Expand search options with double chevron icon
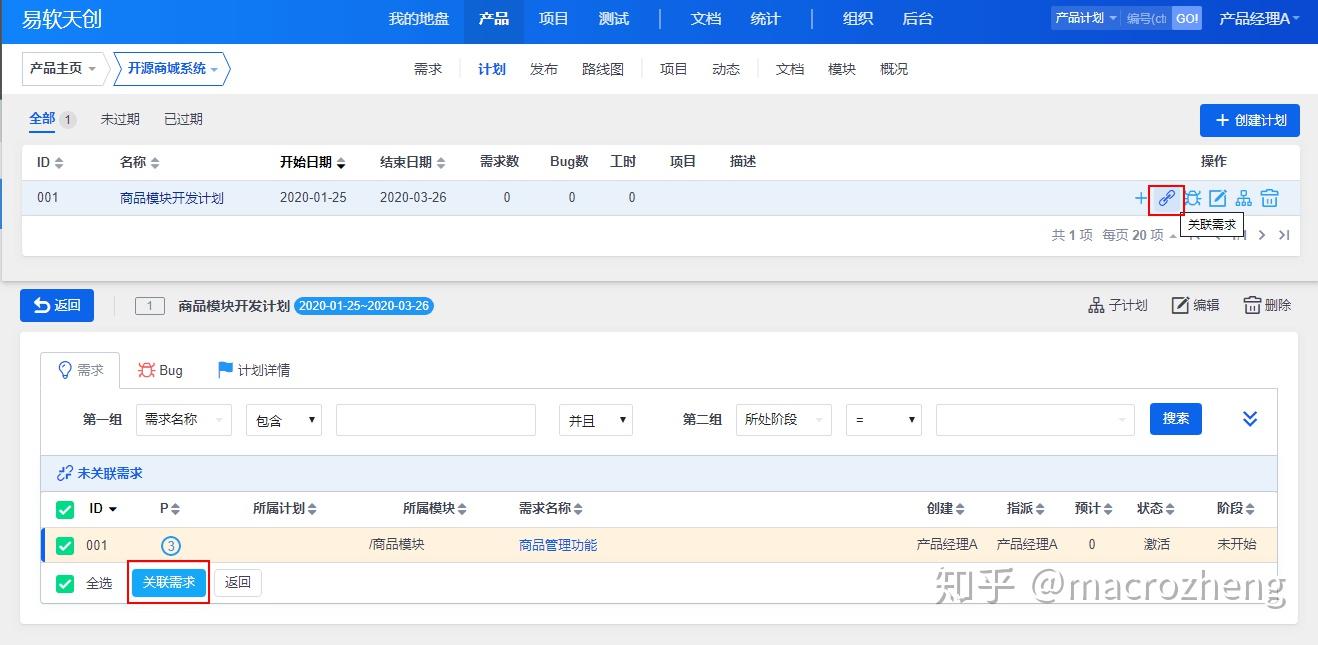 pyautogui.click(x=1250, y=419)
